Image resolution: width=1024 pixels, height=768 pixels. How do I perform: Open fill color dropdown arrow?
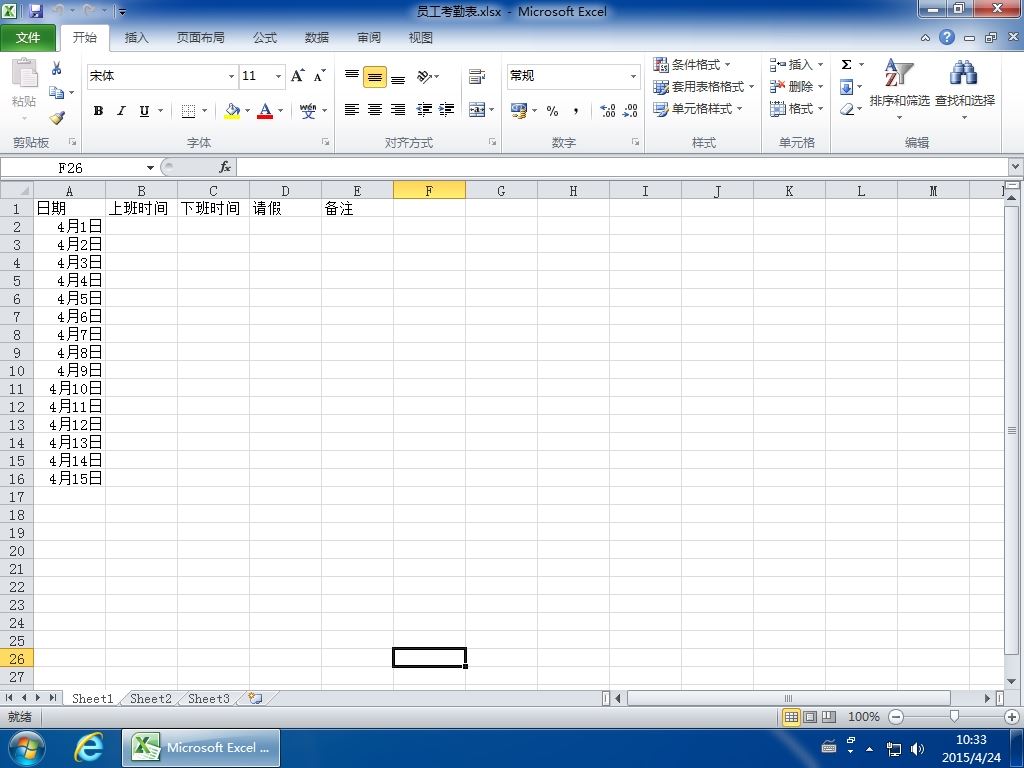point(248,110)
